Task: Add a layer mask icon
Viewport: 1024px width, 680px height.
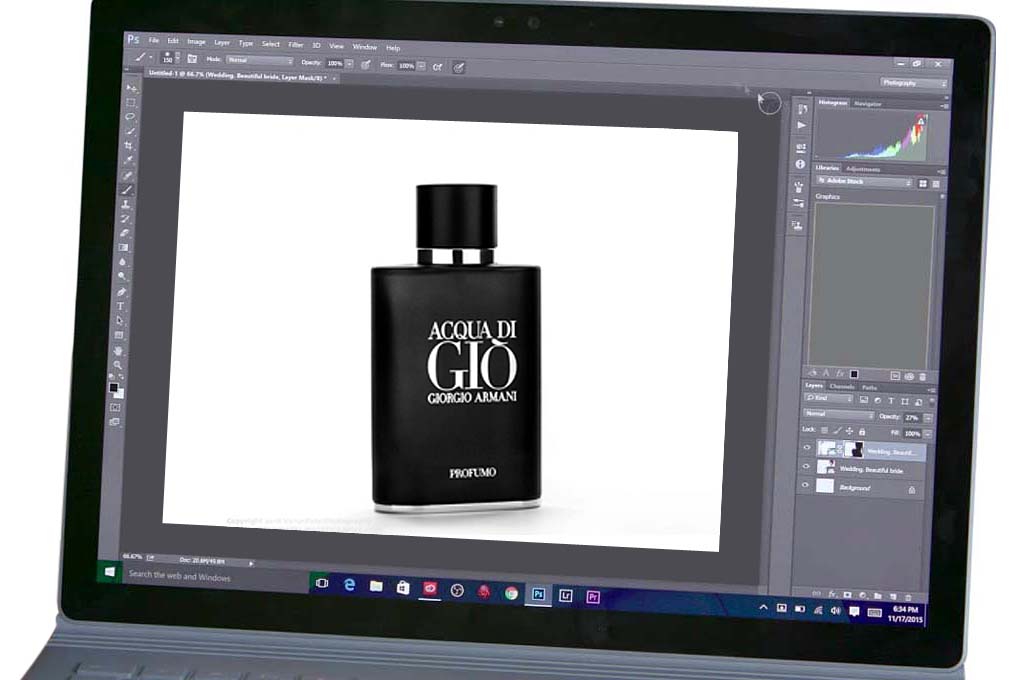Action: (x=847, y=595)
